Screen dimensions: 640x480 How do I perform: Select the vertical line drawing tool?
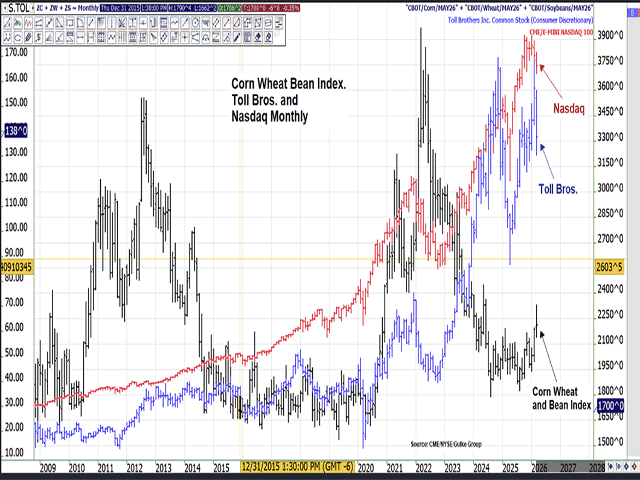111,23
